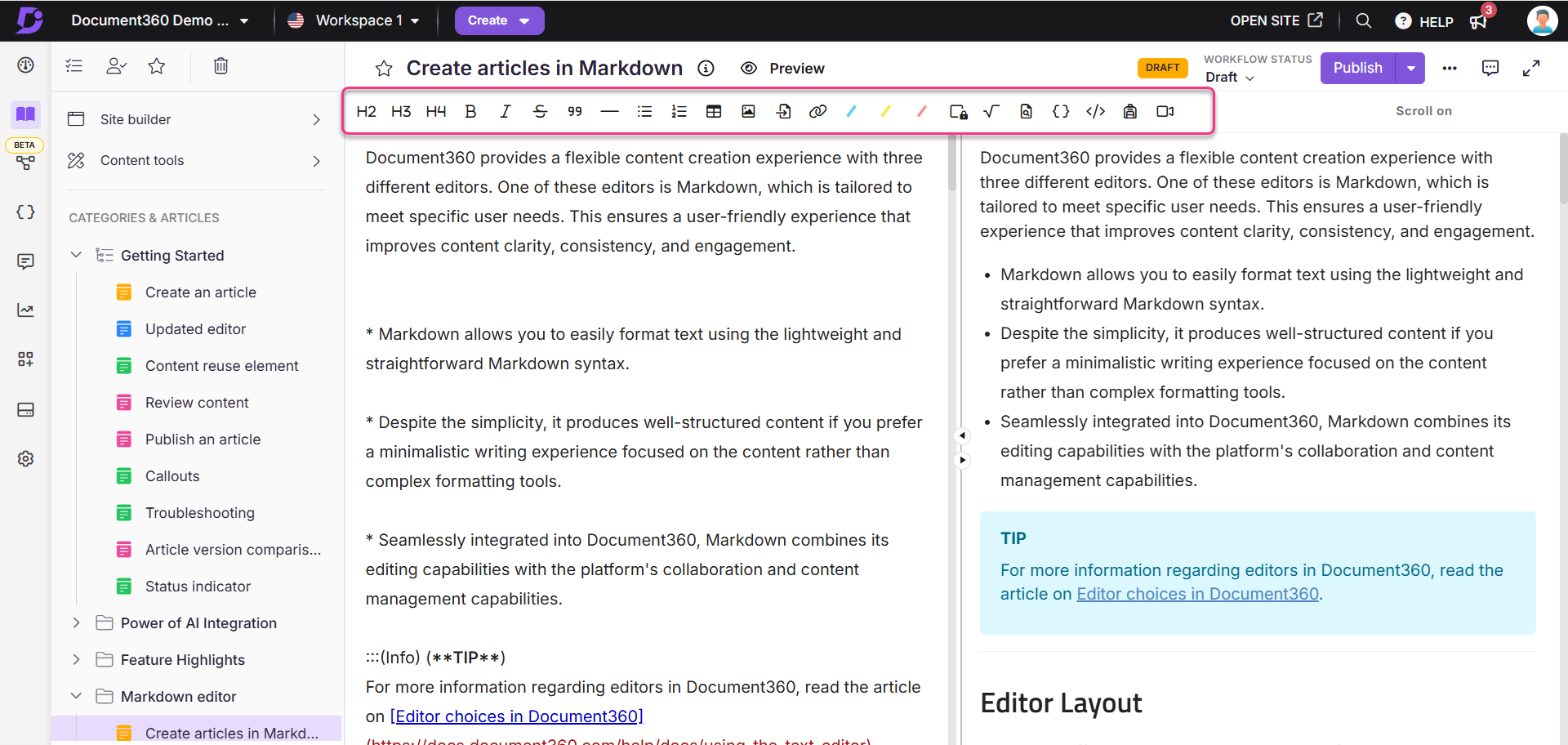Image resolution: width=1568 pixels, height=745 pixels.
Task: Open project dropdown Document360 Demo
Action: 159,20
